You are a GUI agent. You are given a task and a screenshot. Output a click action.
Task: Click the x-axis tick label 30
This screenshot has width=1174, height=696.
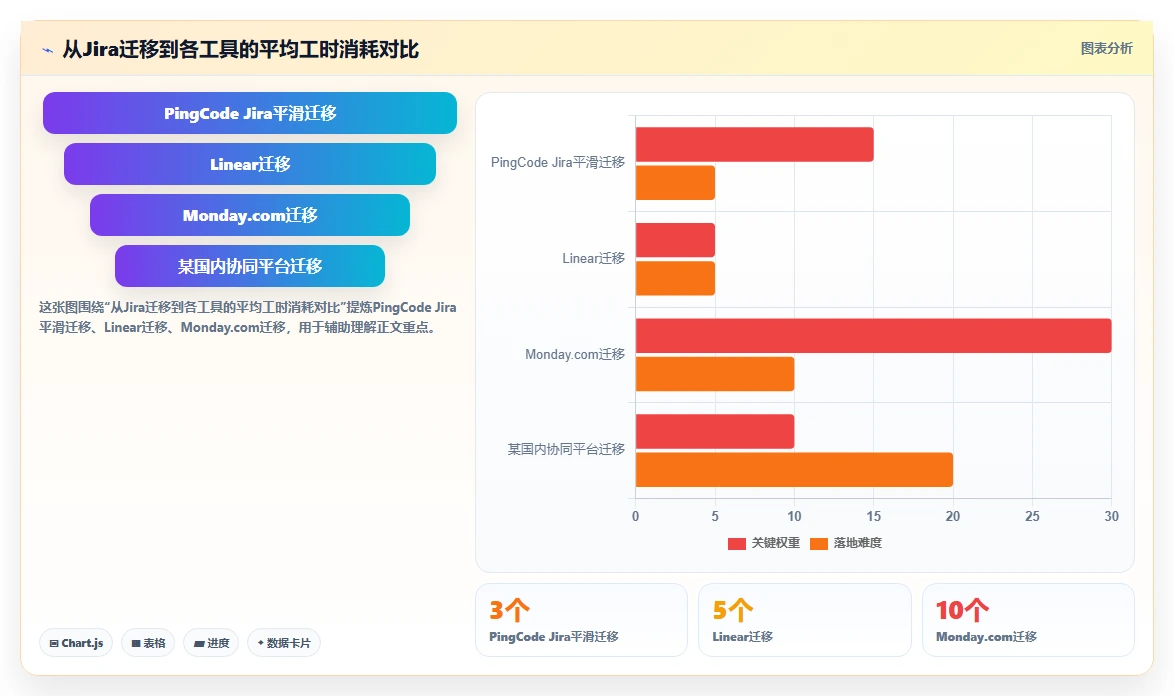[x=1111, y=516]
